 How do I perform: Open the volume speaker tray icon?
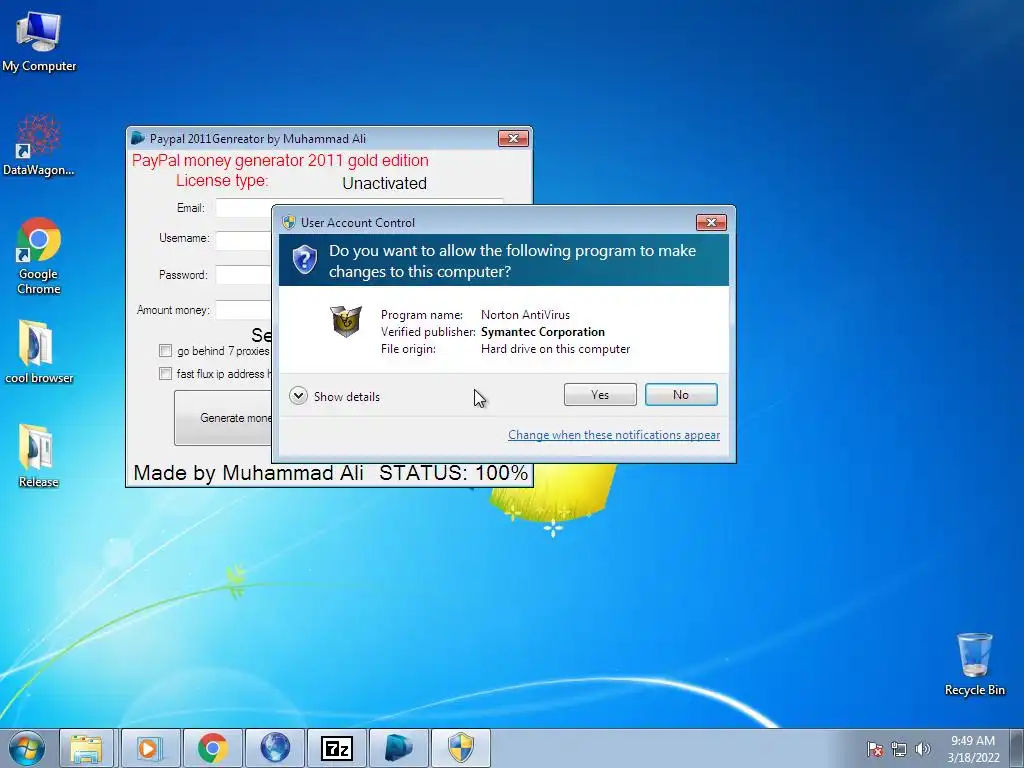pos(923,749)
